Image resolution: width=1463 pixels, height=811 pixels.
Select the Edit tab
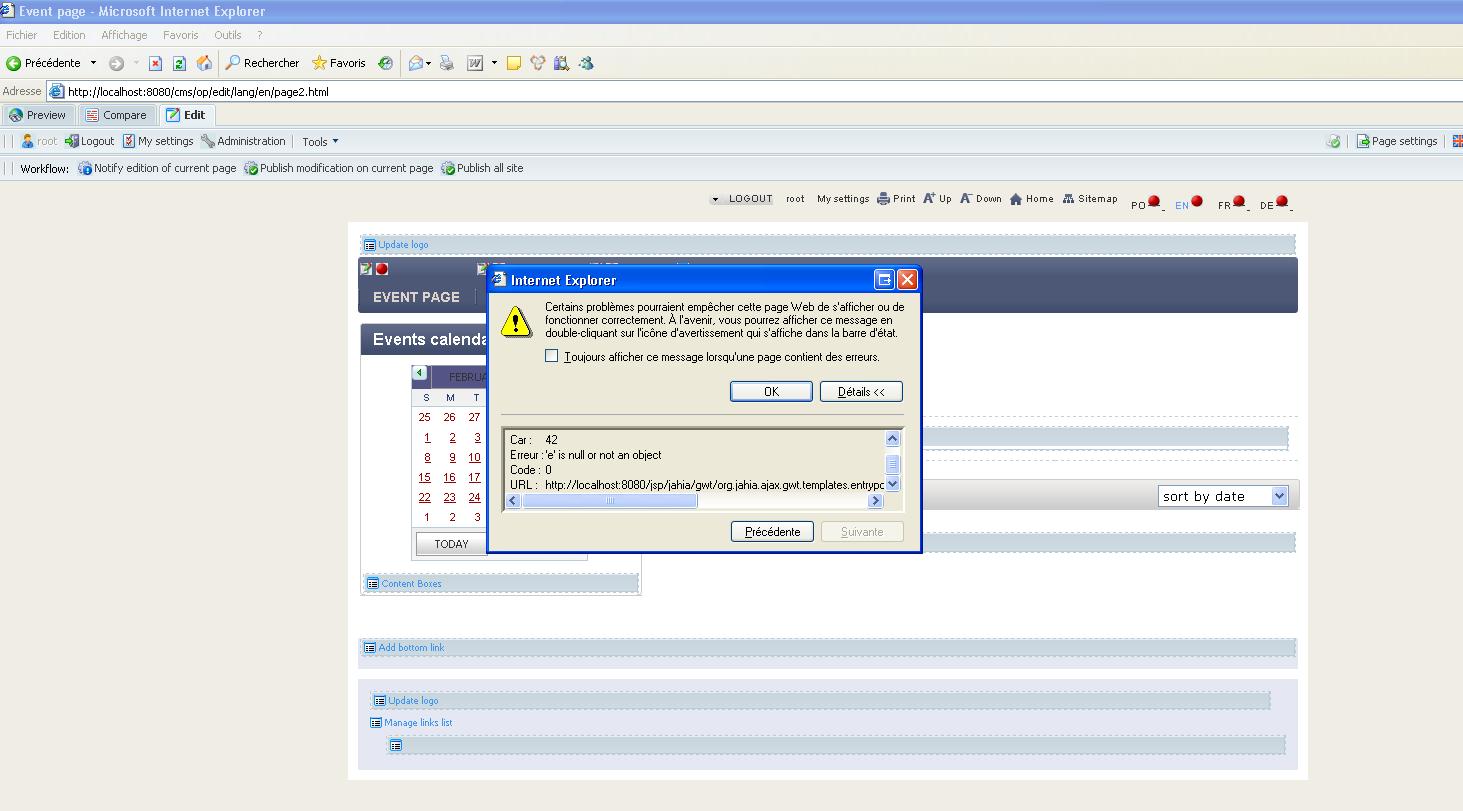tap(186, 115)
